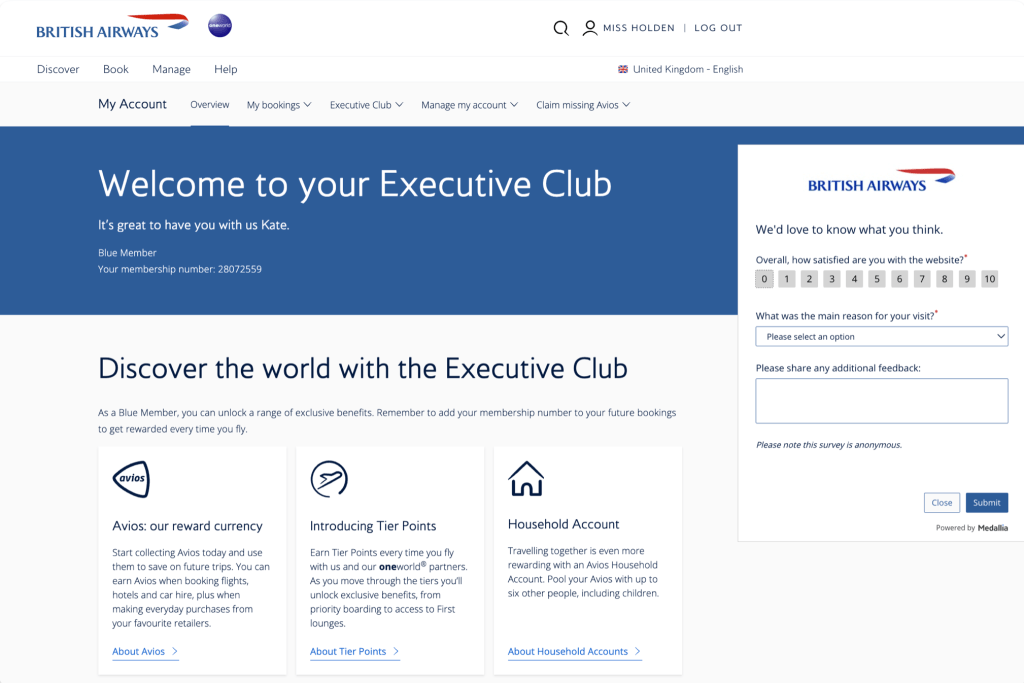Click the Avios shield icon
Viewport: 1024px width, 683px height.
pos(131,479)
